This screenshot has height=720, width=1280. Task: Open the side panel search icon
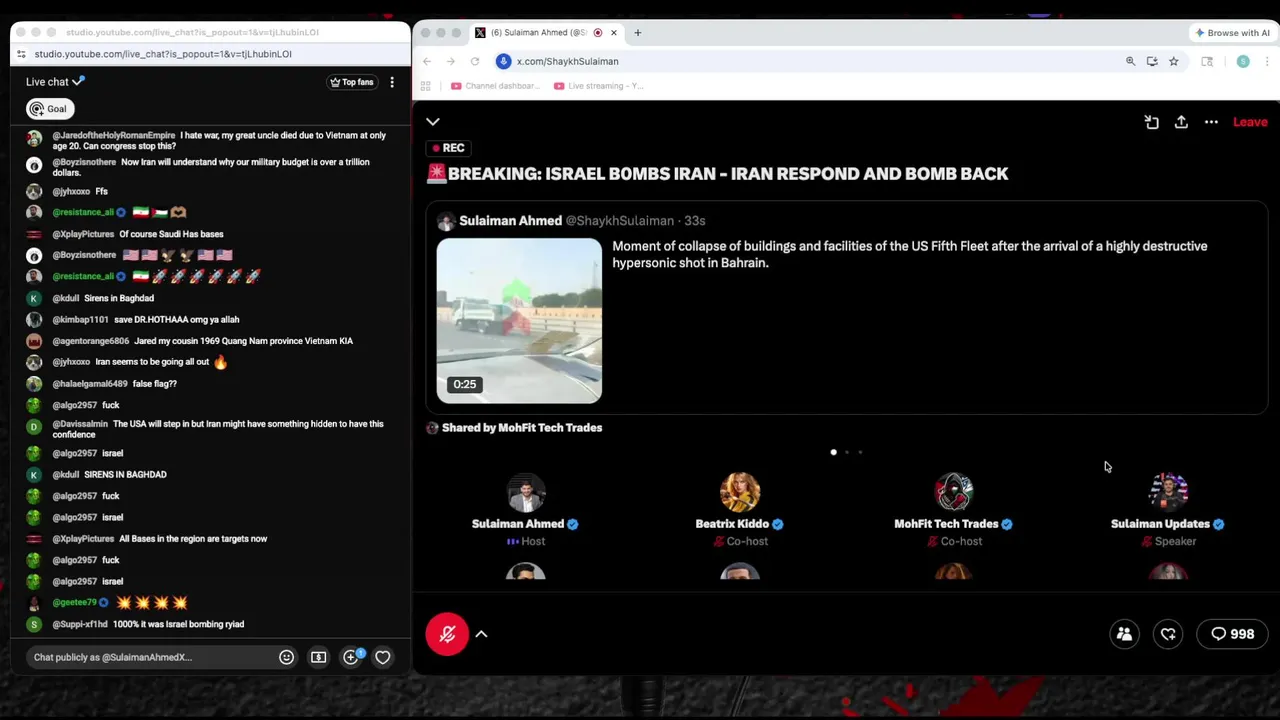point(1207,61)
